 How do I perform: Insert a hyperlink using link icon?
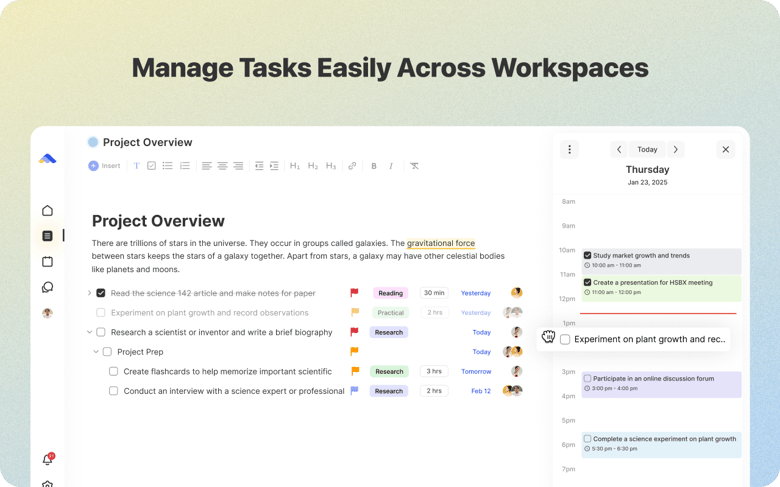point(352,166)
